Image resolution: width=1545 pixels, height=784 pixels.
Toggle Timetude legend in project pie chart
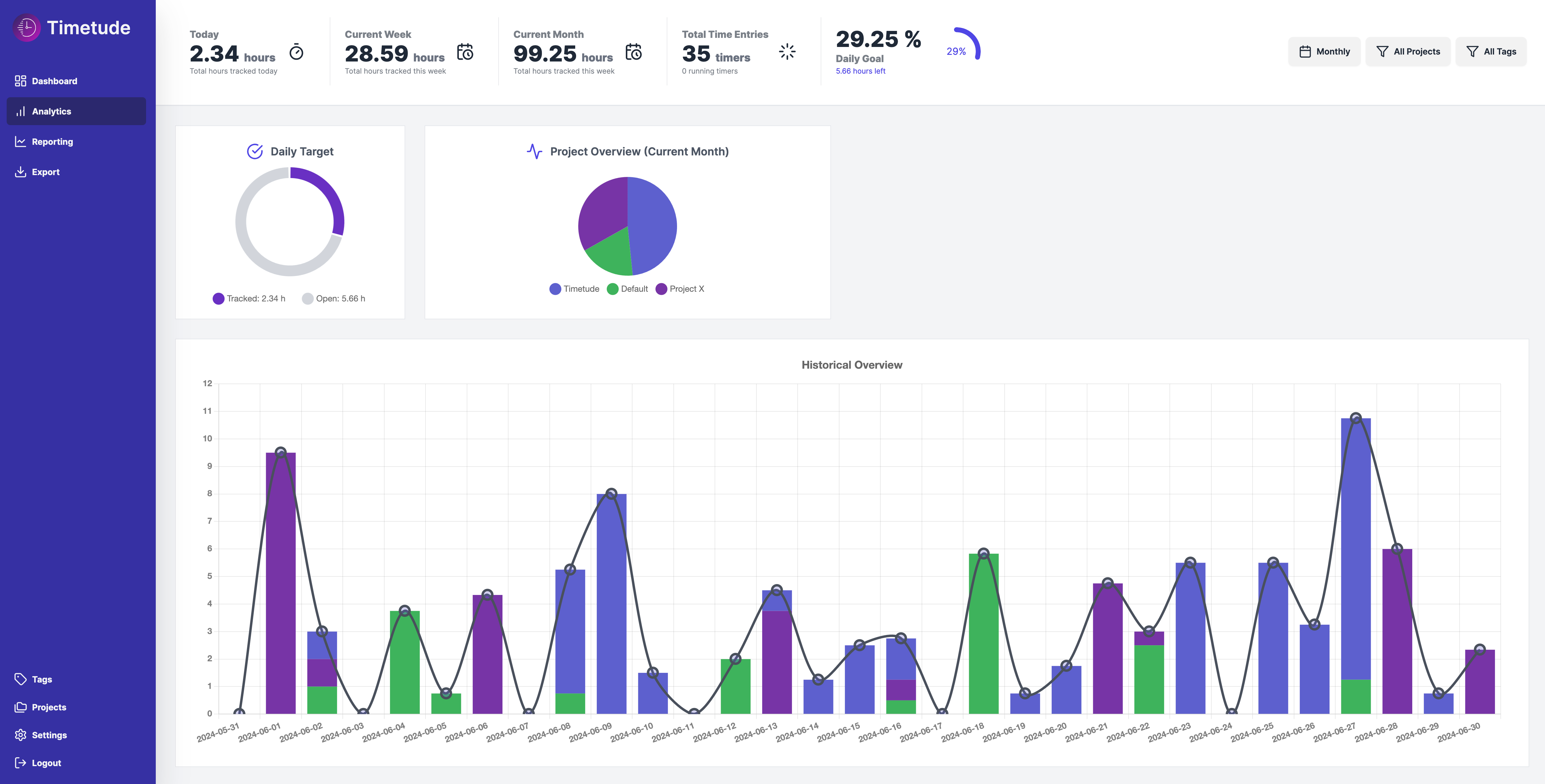click(574, 289)
